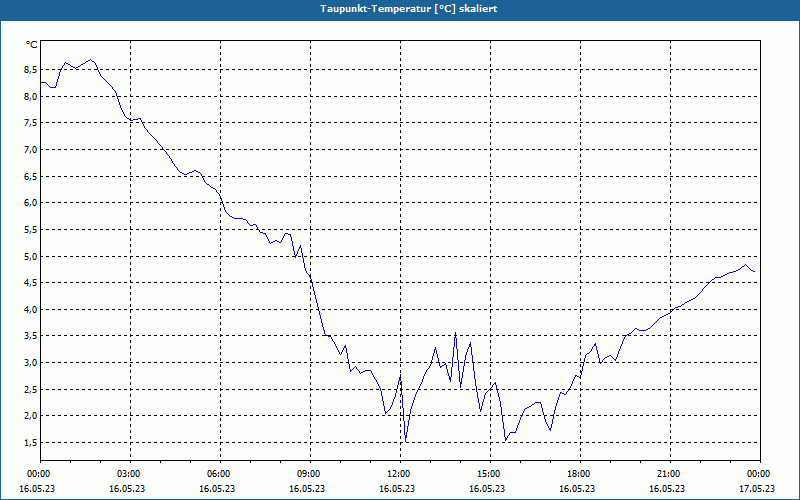Select the 8,5 y-axis value
Image resolution: width=800 pixels, height=500 pixels.
pos(31,70)
